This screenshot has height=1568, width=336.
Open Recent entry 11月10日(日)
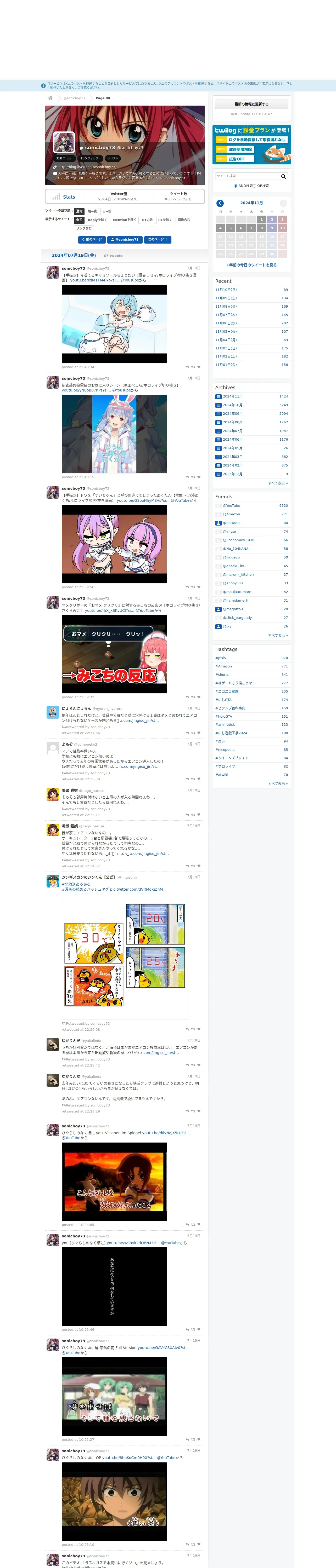pos(226,290)
